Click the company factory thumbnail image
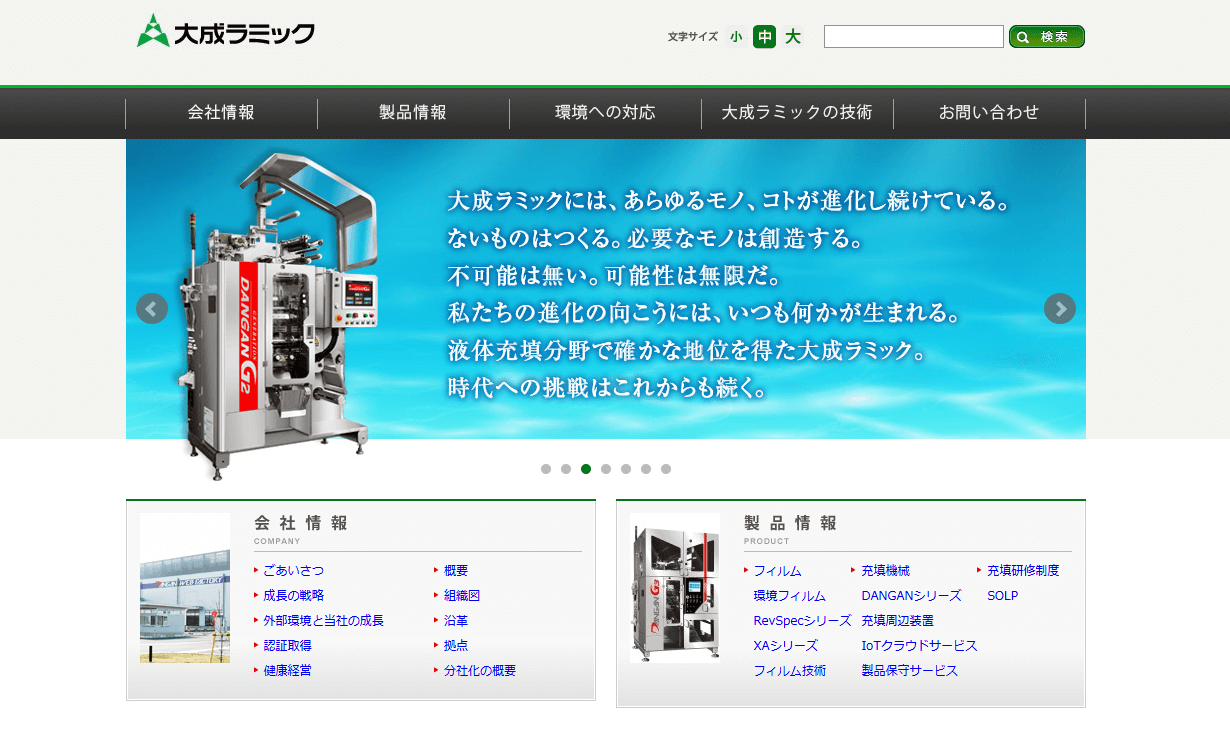1230x730 pixels. click(185, 588)
